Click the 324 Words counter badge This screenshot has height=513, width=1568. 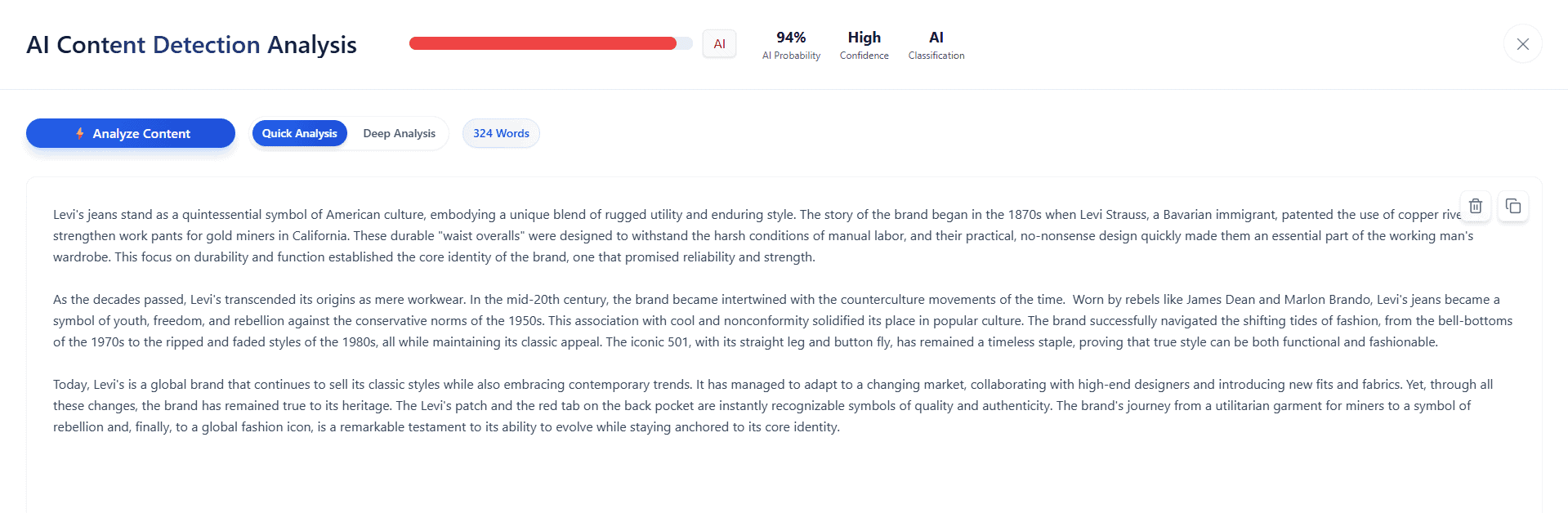point(501,133)
